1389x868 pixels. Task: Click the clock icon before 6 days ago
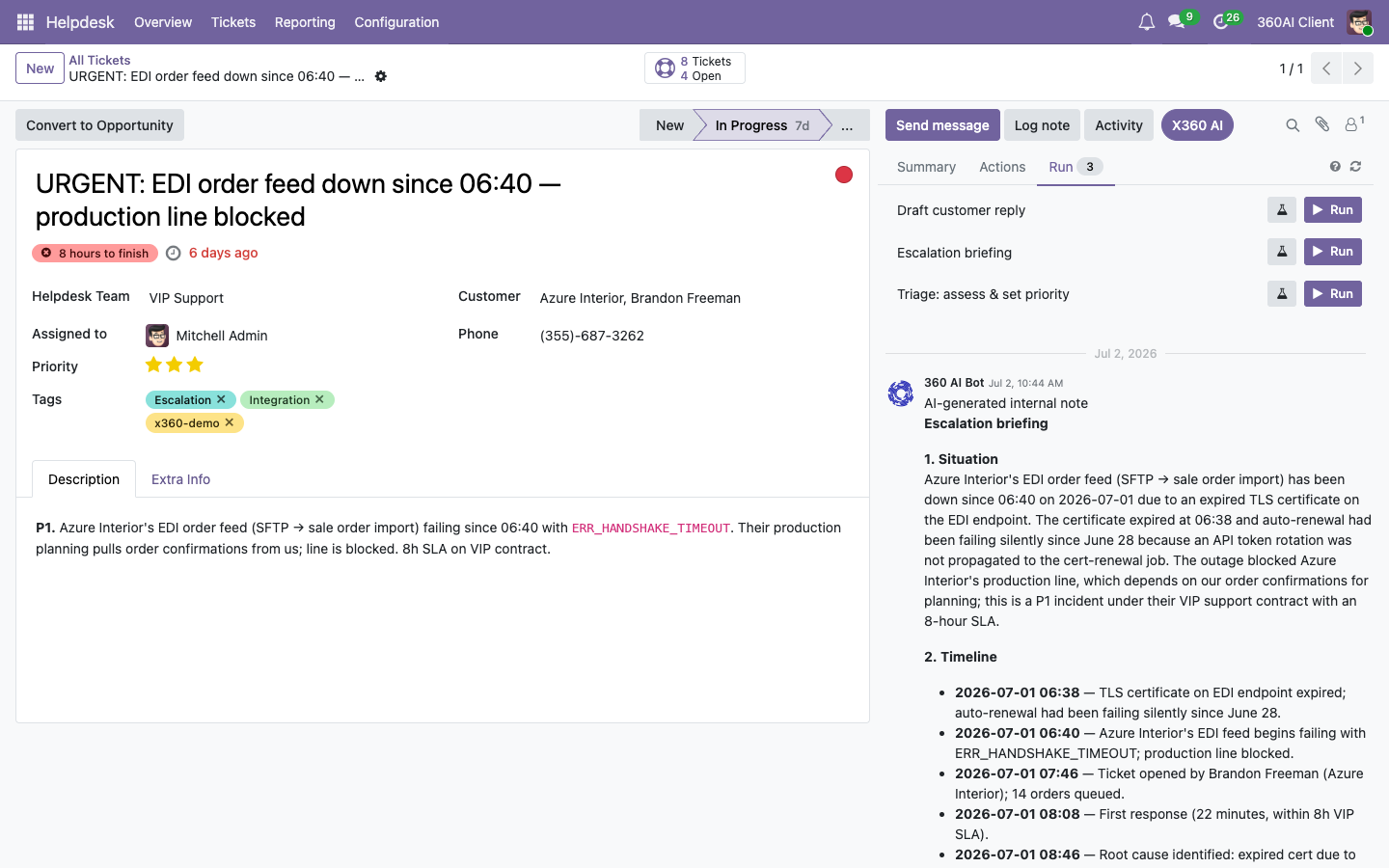[174, 253]
